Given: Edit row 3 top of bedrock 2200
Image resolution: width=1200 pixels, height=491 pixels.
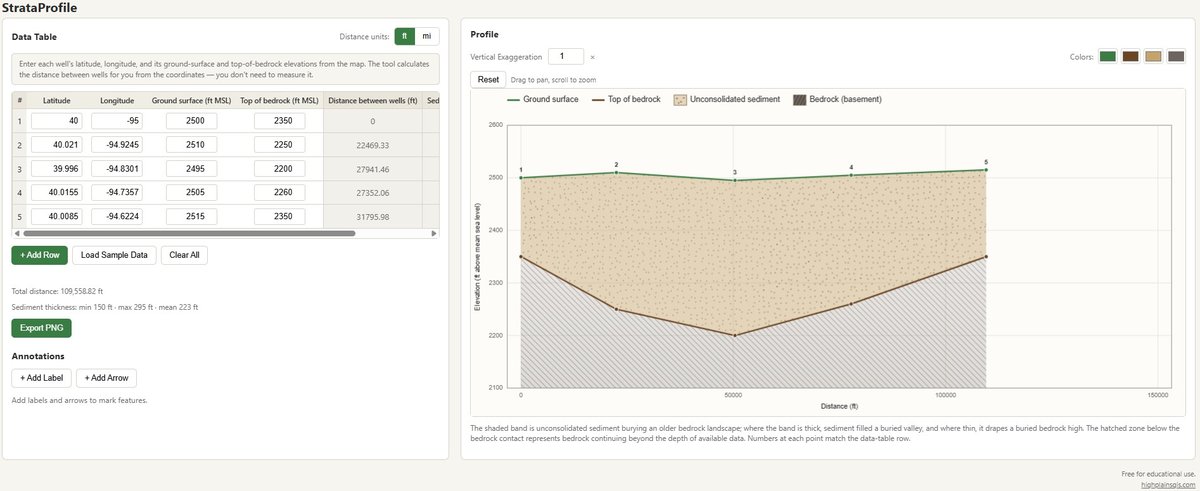Looking at the screenshot, I should coord(280,169).
